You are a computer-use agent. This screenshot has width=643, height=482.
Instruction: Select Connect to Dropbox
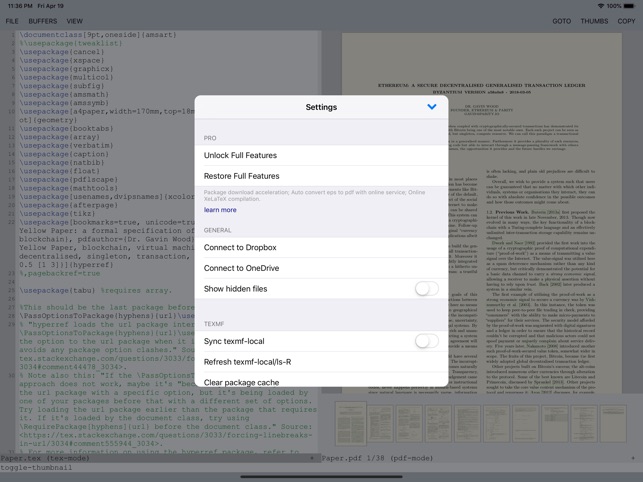click(240, 248)
